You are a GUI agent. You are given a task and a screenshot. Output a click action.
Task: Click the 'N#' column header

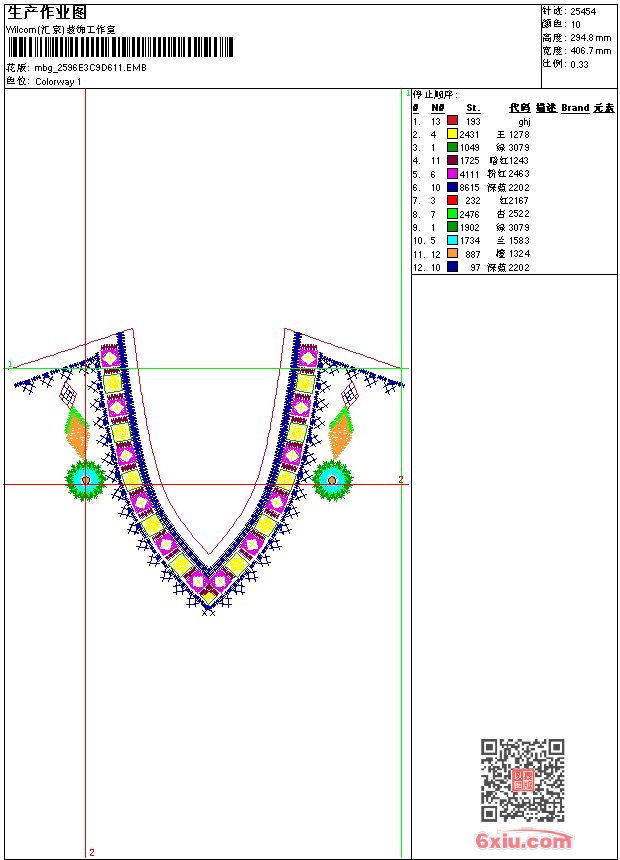(x=437, y=108)
